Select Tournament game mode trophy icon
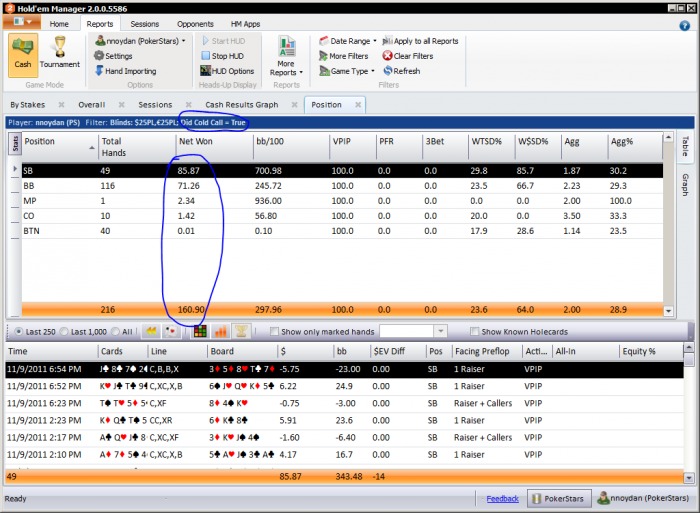Image resolution: width=700 pixels, height=513 pixels. [x=60, y=52]
